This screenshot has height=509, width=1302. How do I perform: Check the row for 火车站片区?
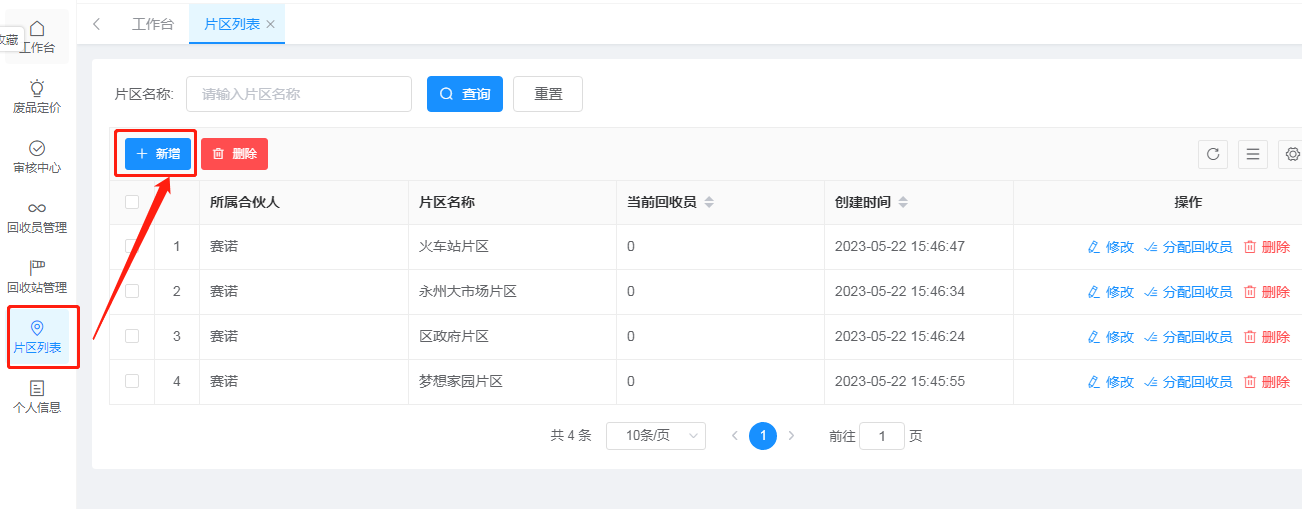coord(132,246)
